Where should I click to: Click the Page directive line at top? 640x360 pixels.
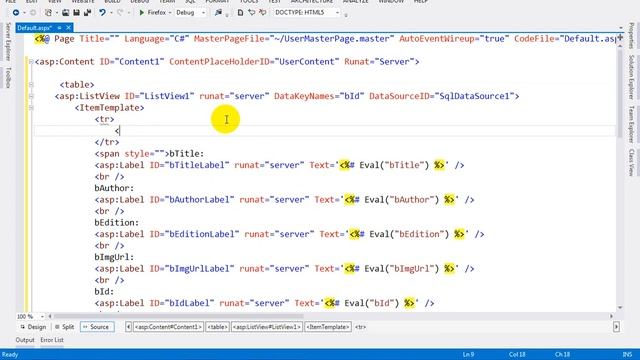coord(325,39)
